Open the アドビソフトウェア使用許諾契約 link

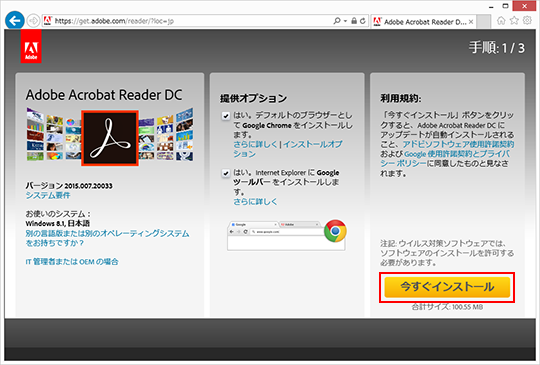458,144
